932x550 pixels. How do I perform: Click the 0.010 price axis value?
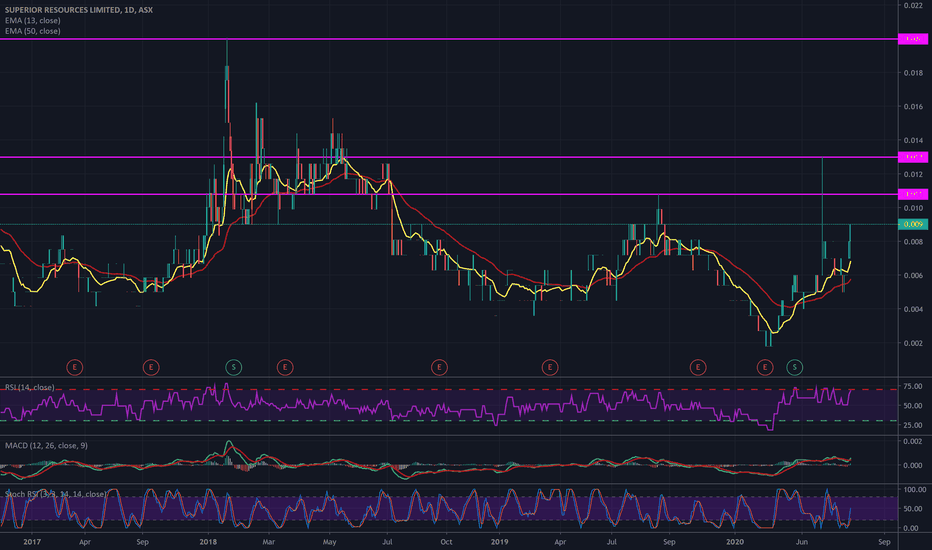click(914, 208)
